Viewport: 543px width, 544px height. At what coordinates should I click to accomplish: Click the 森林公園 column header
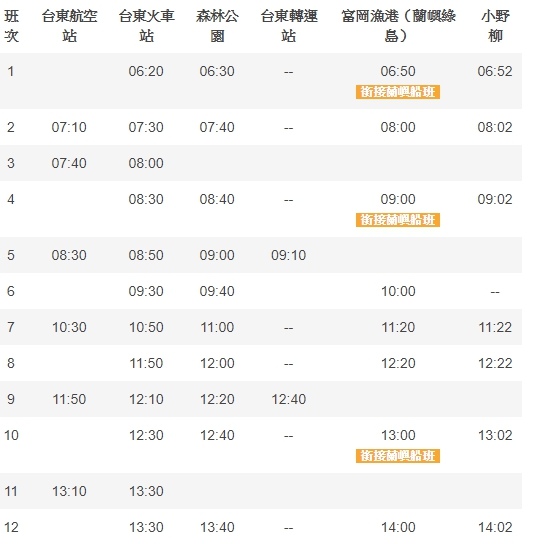point(217,26)
